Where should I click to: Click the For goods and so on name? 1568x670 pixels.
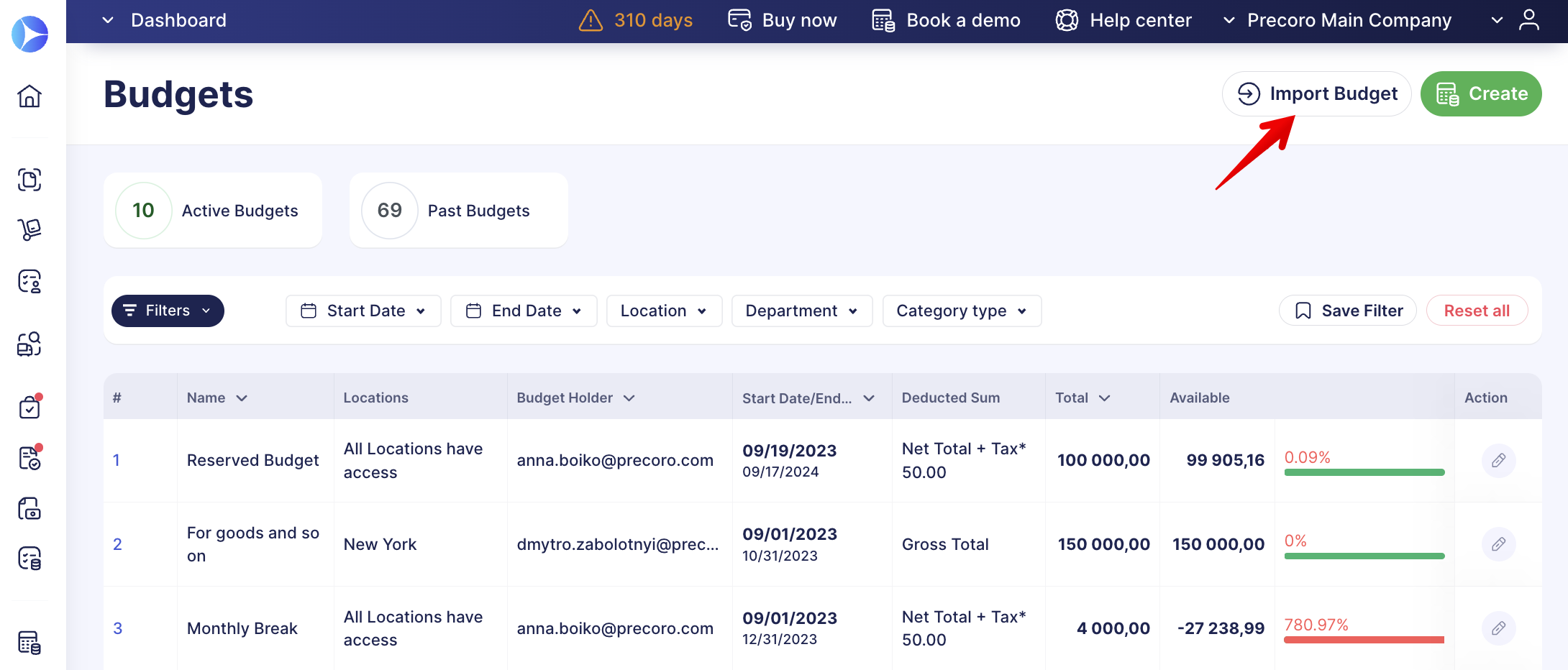coord(252,544)
